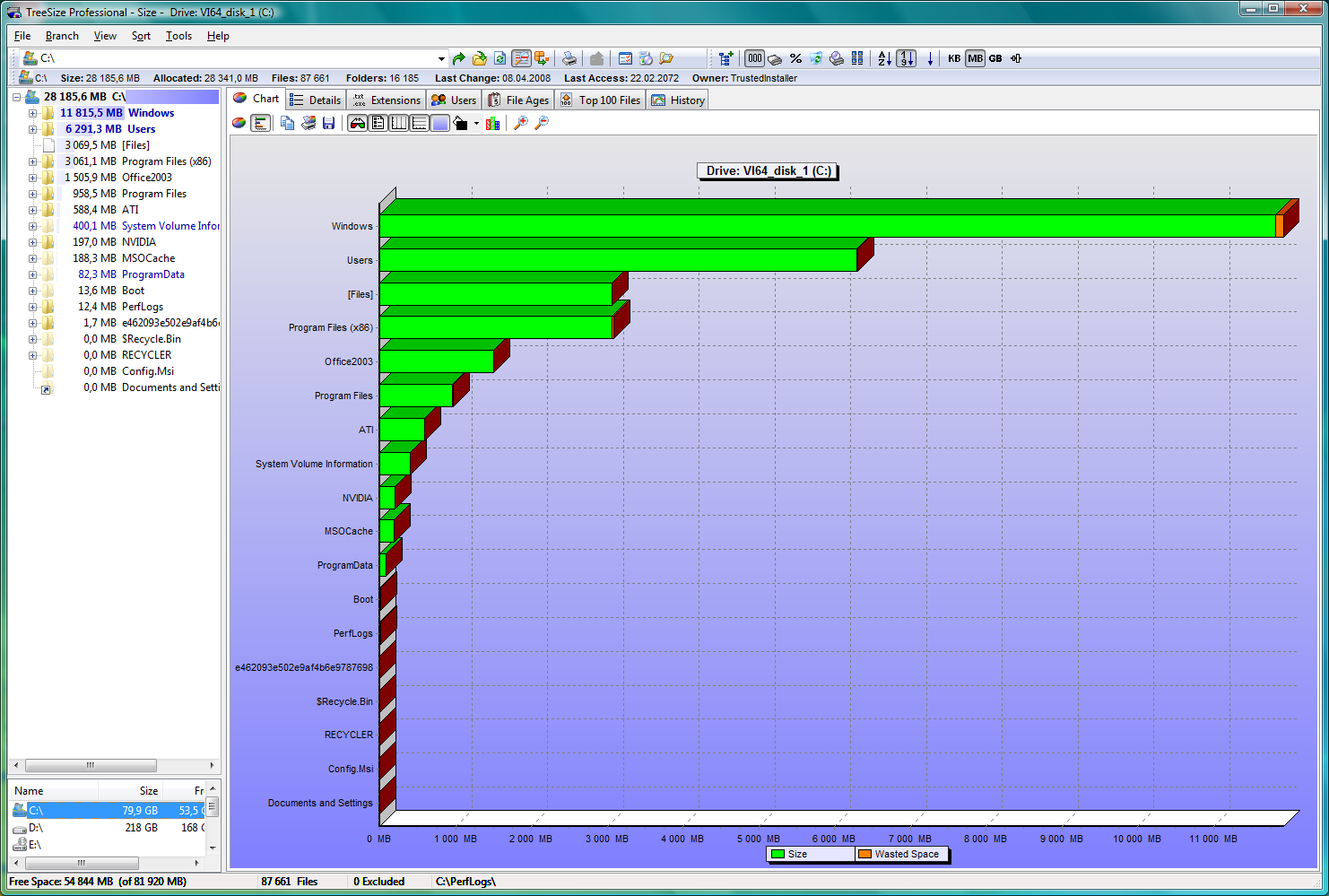
Task: Expand the Office2003 folder node
Action: [x=32, y=178]
